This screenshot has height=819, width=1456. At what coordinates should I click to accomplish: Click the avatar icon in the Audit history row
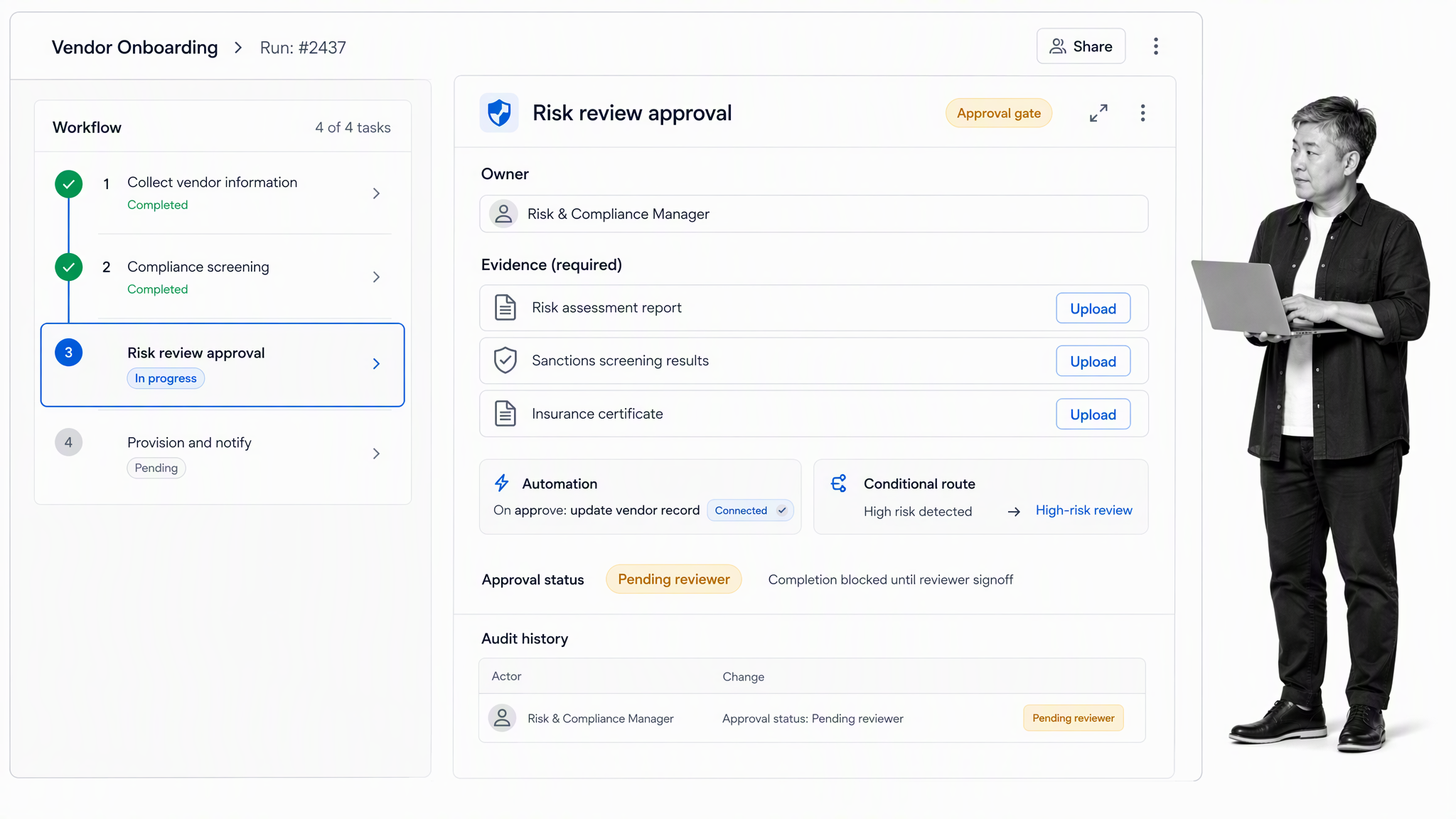coord(502,718)
